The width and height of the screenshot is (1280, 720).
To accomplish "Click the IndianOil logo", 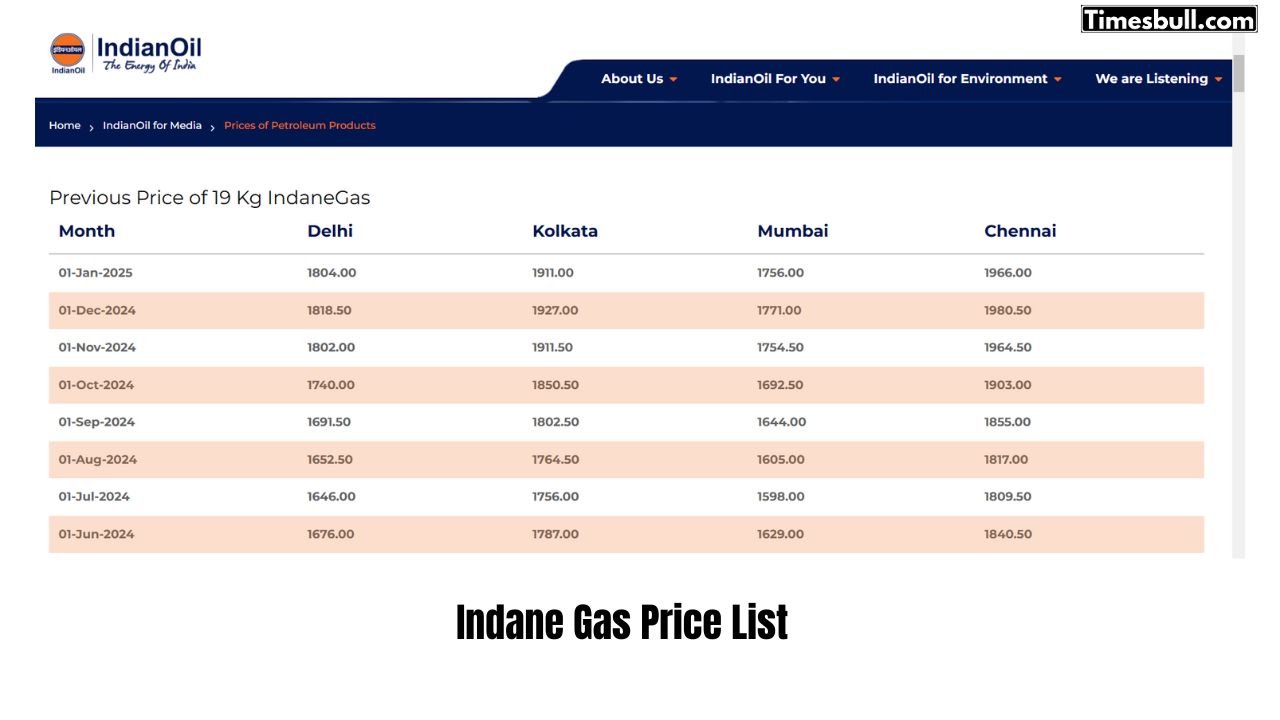I will tap(126, 54).
